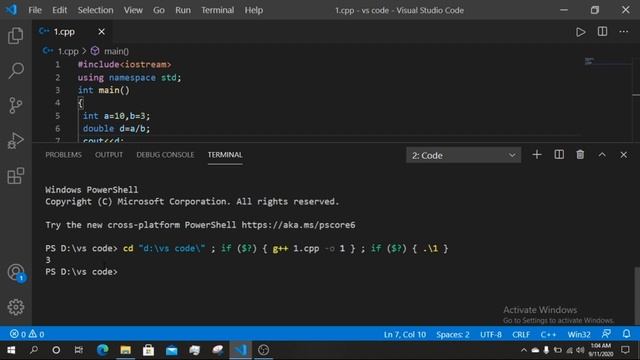Select C++ language mode in status bar

(548, 334)
